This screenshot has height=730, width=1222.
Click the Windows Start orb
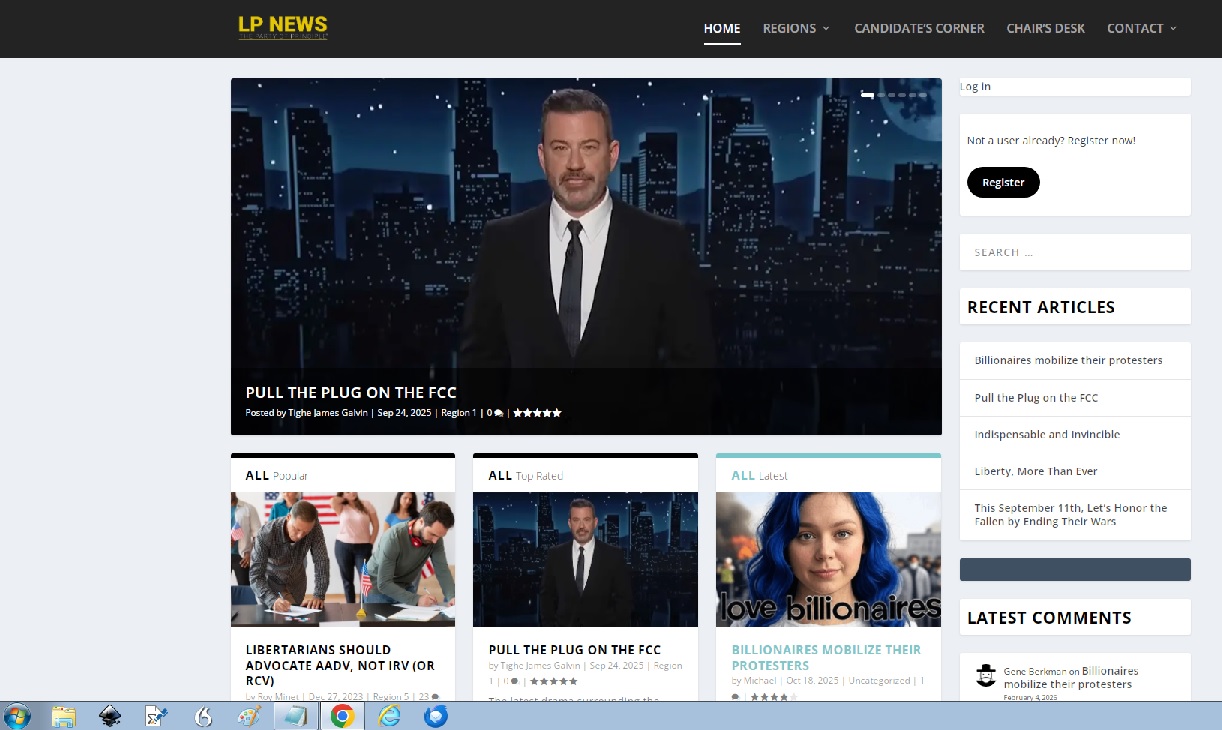(17, 716)
